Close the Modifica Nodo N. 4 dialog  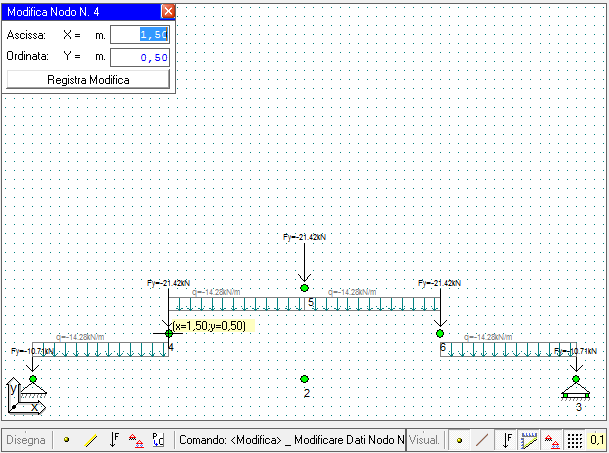(x=168, y=12)
